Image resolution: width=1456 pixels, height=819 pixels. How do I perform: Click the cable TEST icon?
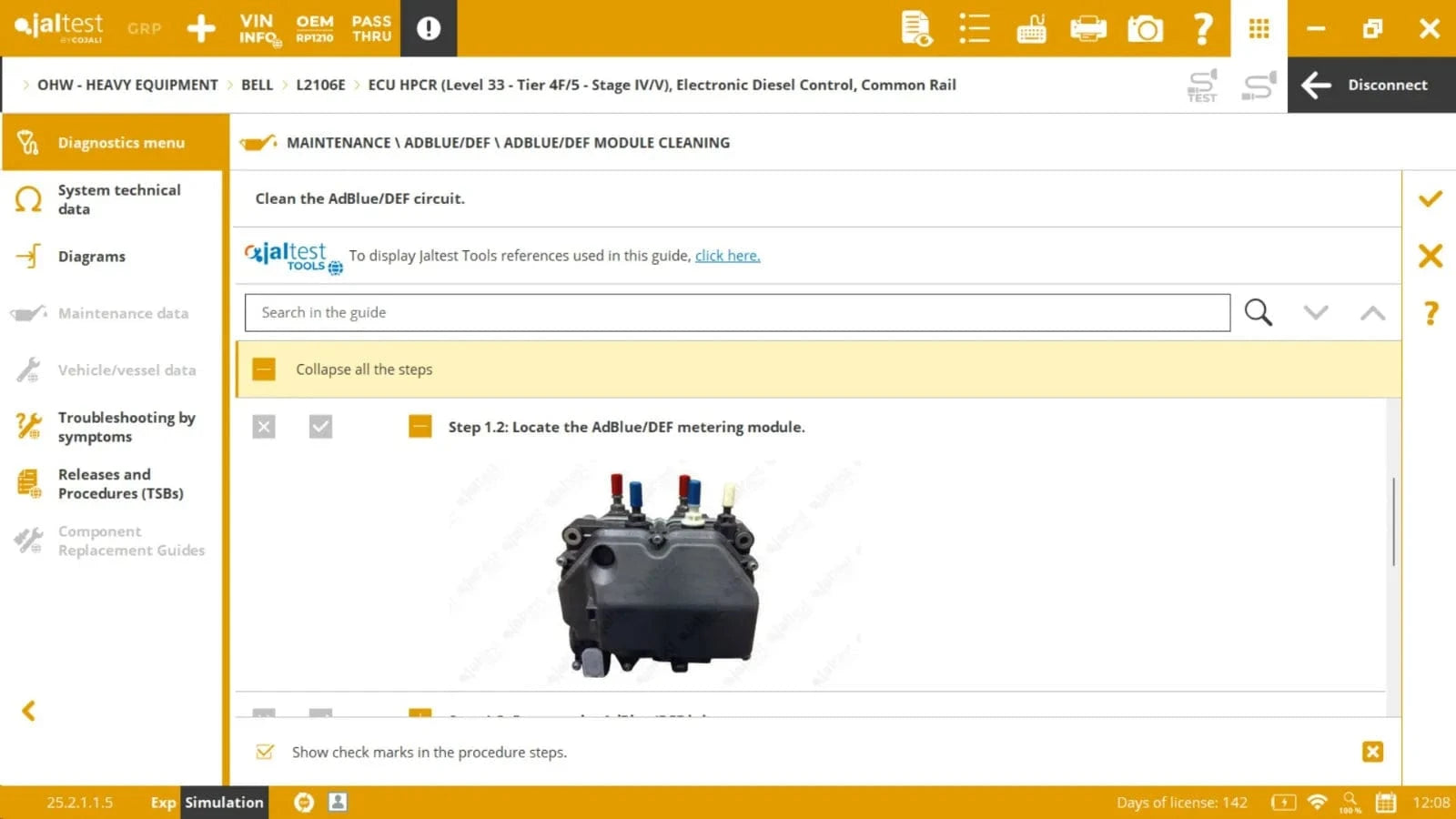pos(1202,86)
